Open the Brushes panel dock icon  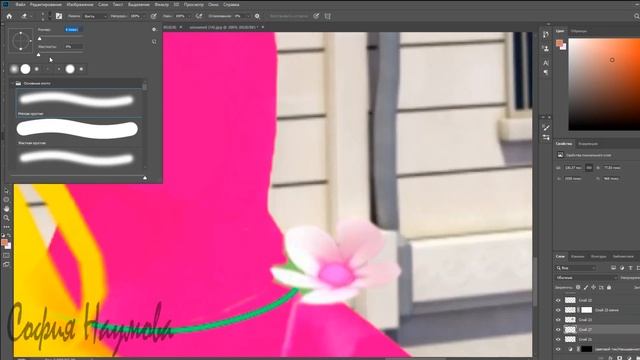tap(546, 138)
